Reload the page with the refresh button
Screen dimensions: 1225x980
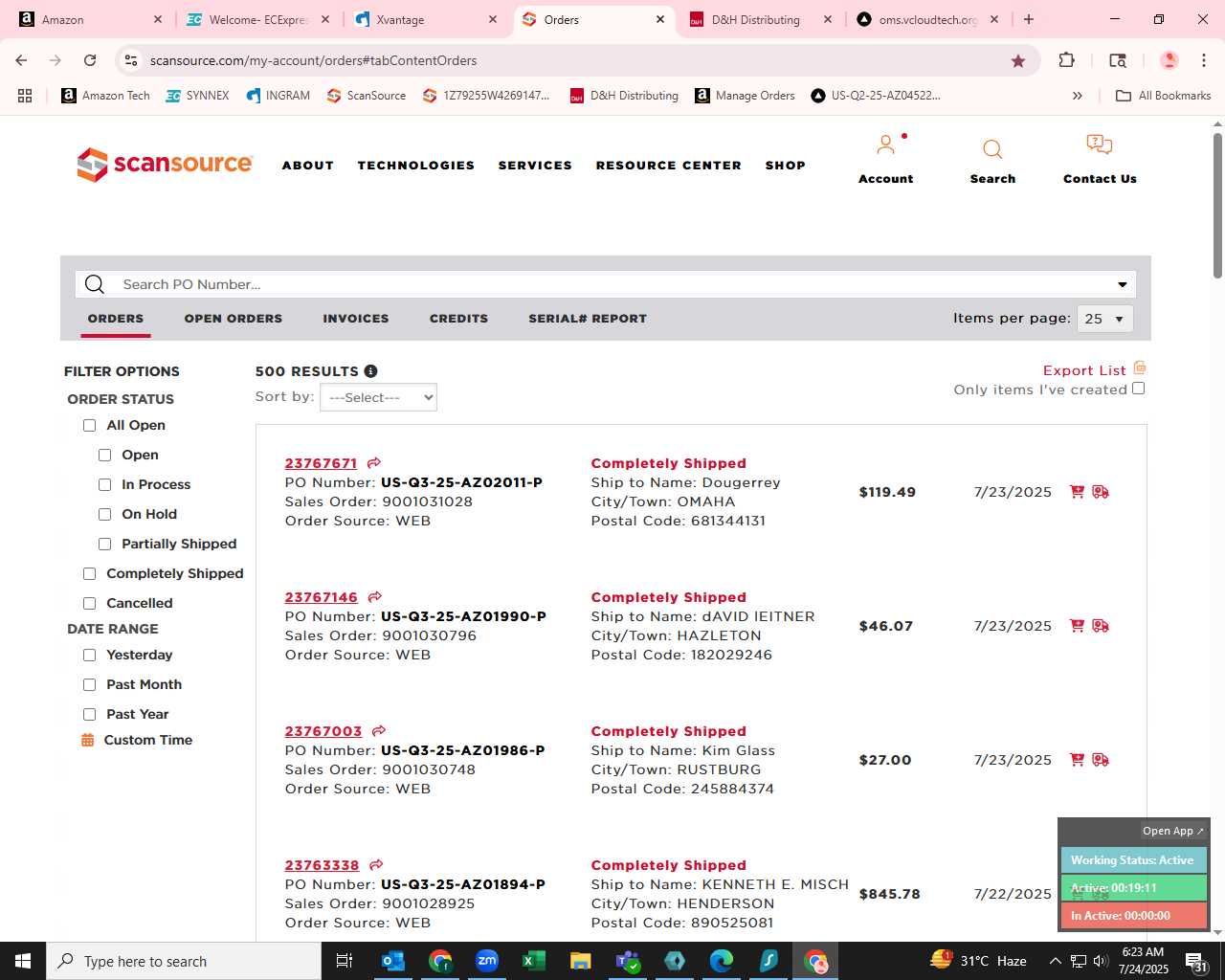pyautogui.click(x=90, y=60)
